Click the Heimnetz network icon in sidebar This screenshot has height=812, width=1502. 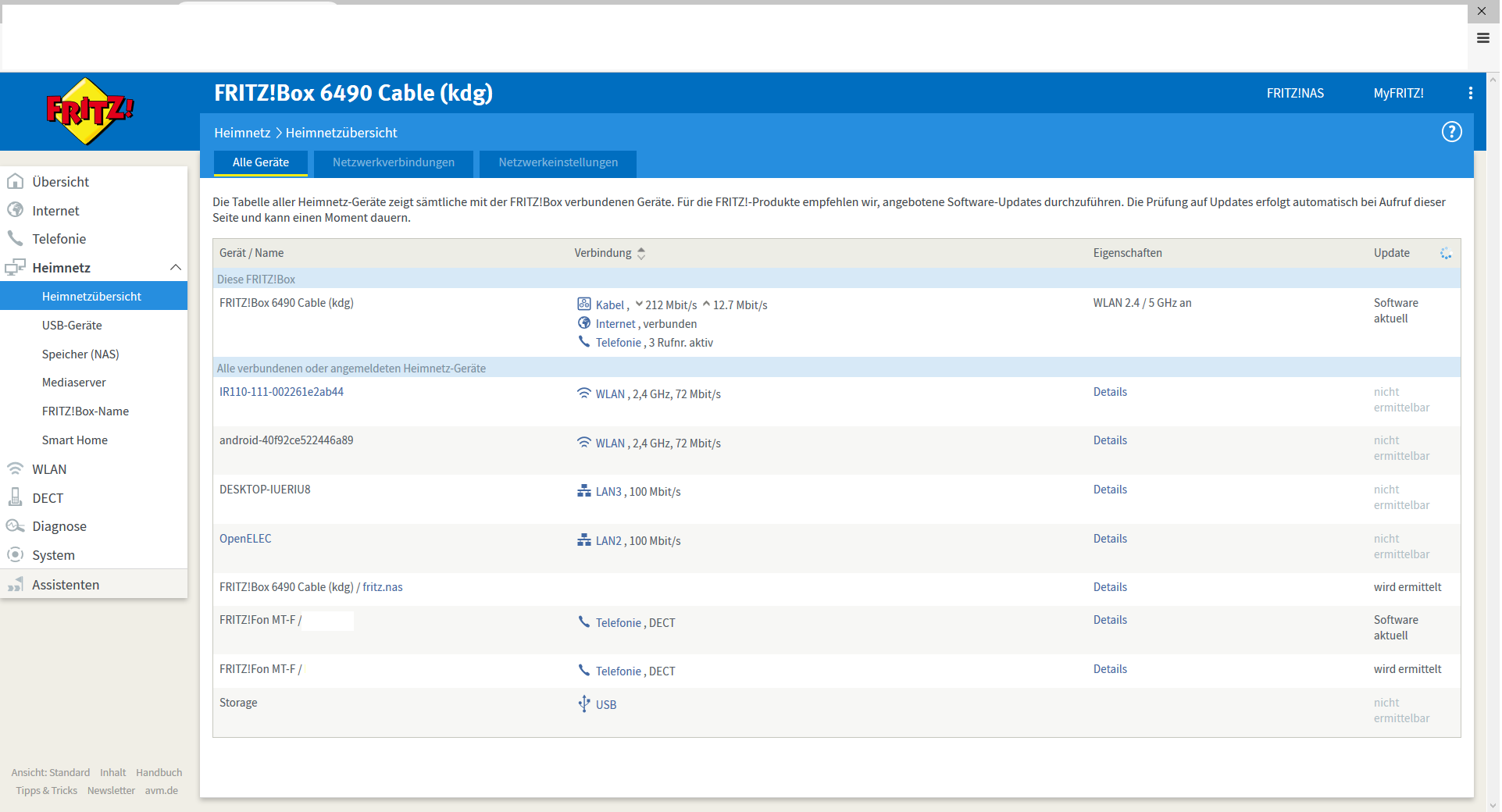point(15,267)
